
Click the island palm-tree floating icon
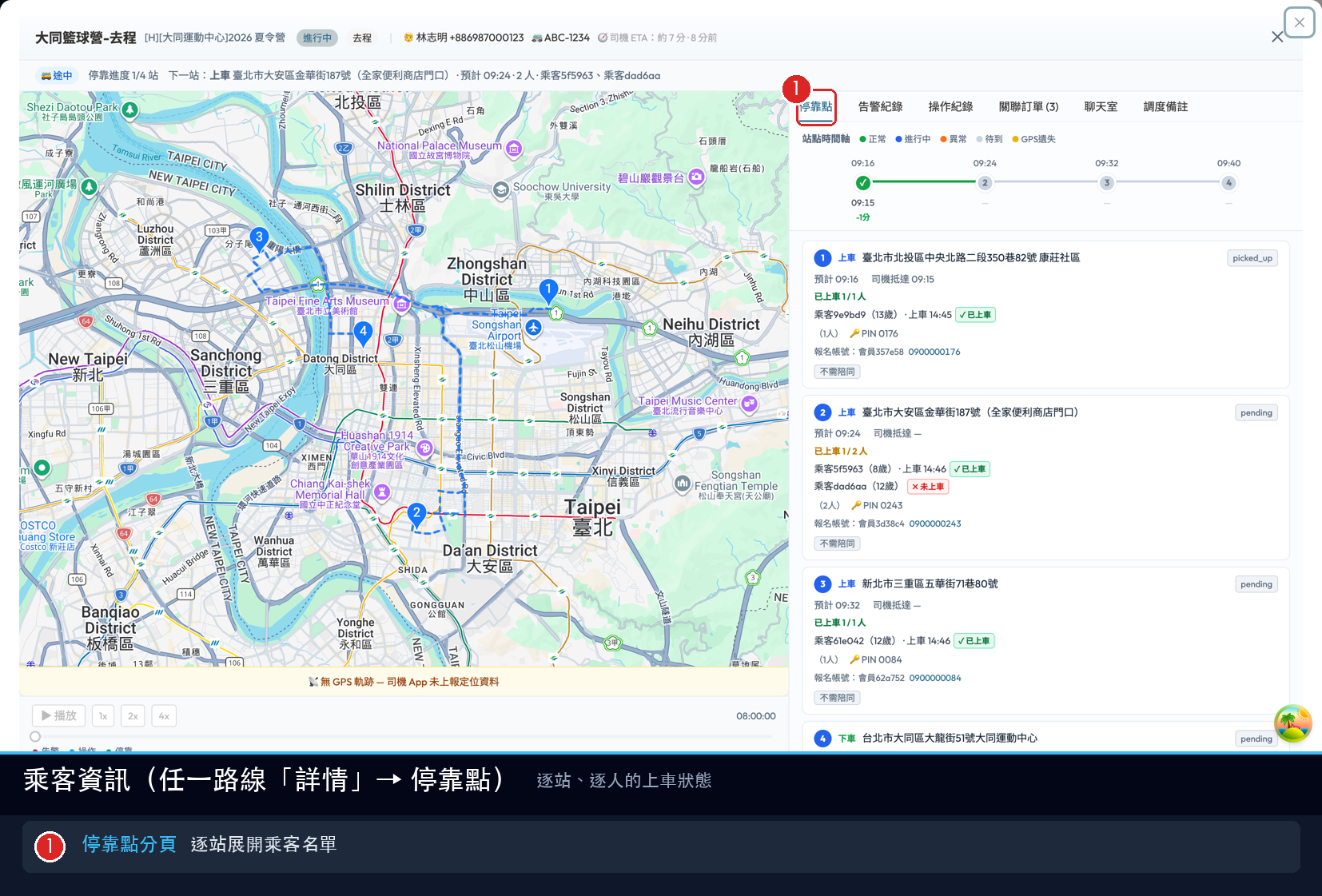point(1292,723)
